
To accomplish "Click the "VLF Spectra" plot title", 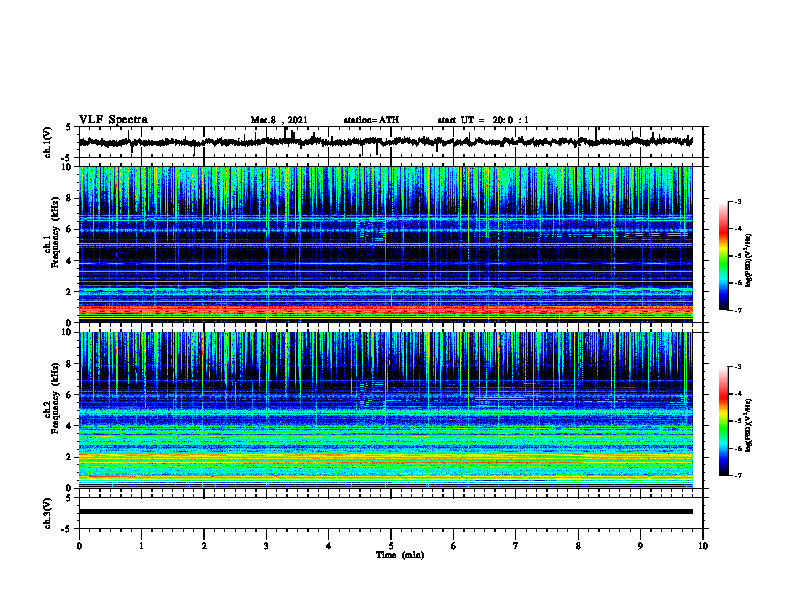I will [113, 120].
